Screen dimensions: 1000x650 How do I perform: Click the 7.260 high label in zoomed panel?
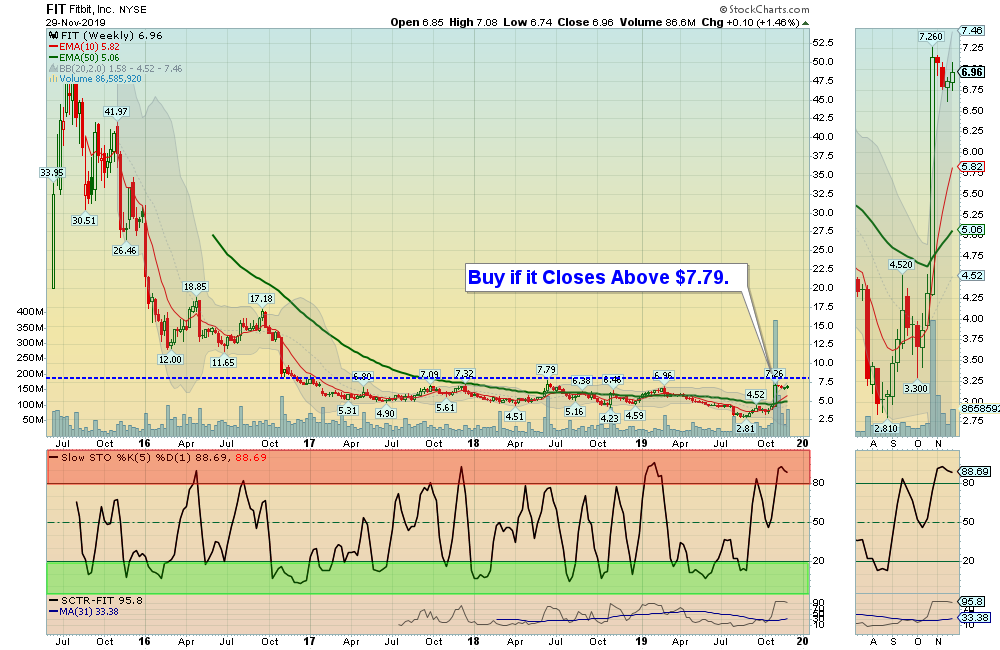pos(930,36)
